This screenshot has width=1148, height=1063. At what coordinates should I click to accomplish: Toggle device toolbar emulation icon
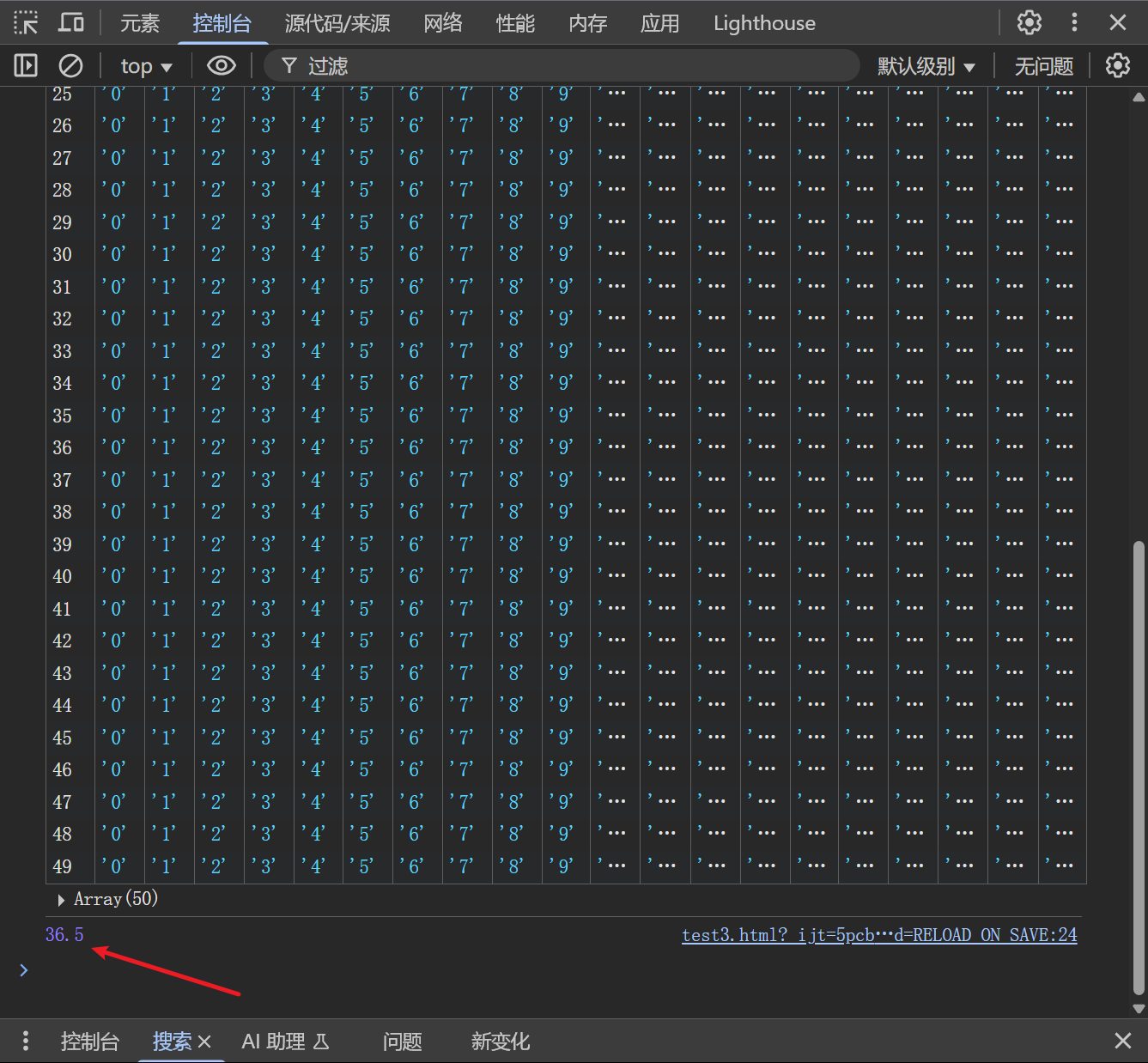pyautogui.click(x=70, y=22)
